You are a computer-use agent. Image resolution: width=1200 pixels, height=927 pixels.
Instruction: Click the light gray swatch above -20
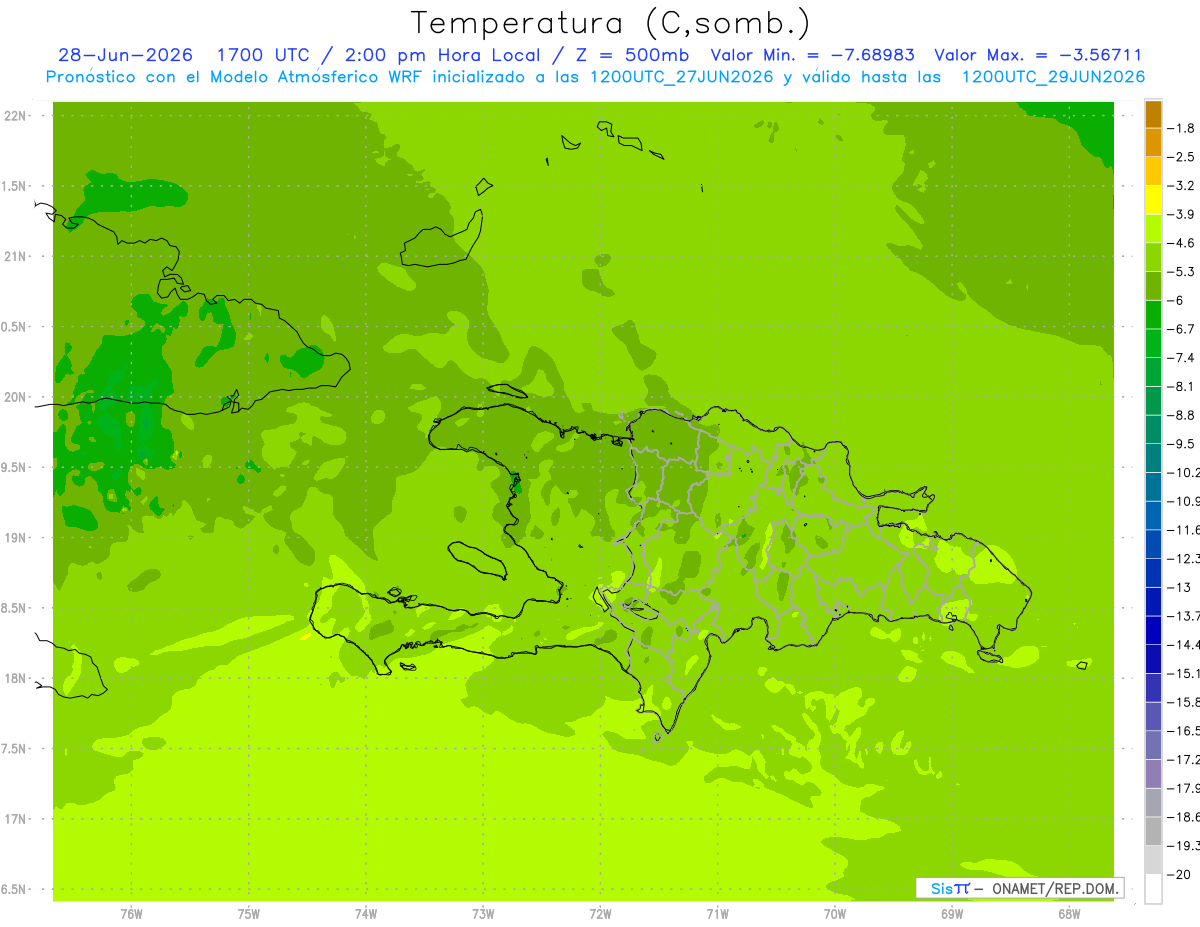pyautogui.click(x=1153, y=860)
